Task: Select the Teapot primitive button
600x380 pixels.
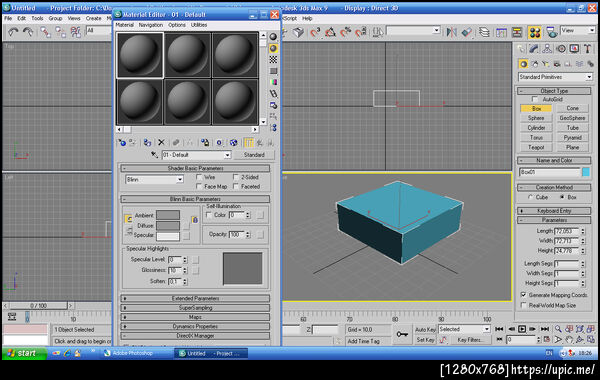Action: click(536, 147)
